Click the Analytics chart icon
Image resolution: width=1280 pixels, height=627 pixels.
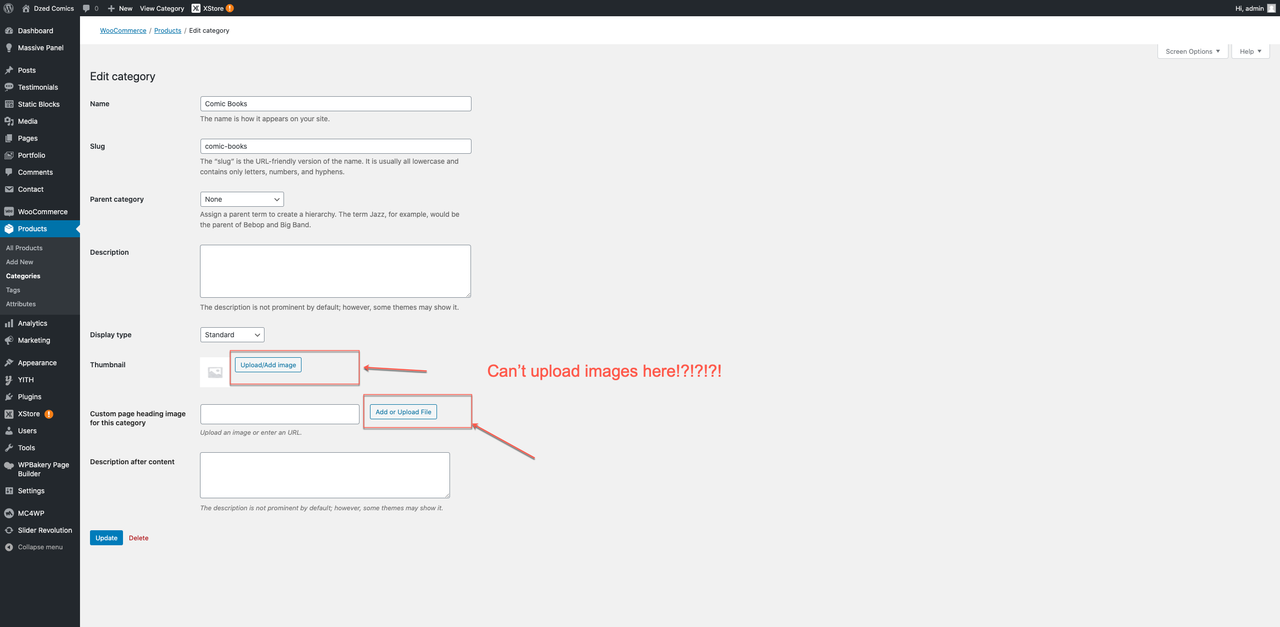coord(9,323)
